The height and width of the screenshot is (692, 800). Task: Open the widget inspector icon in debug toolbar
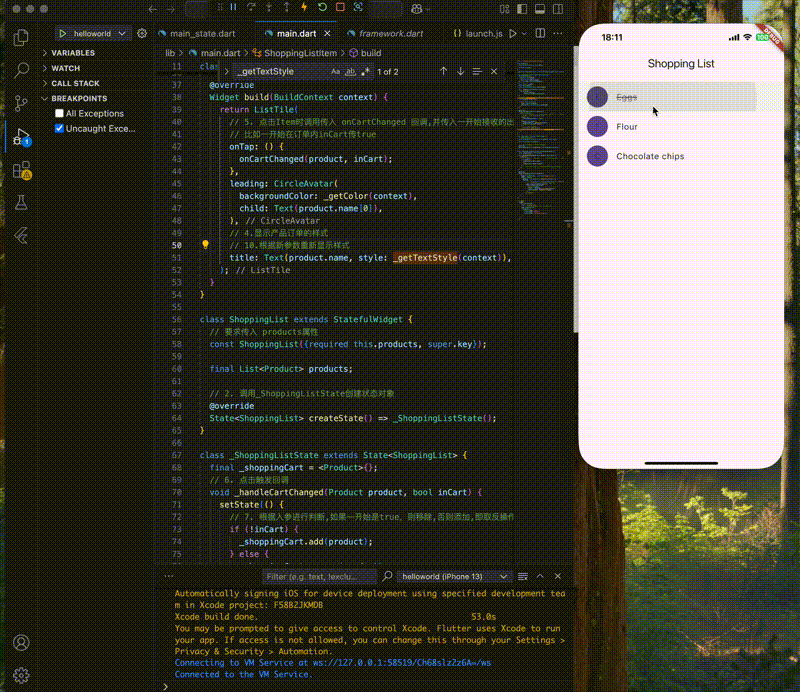tap(358, 7)
